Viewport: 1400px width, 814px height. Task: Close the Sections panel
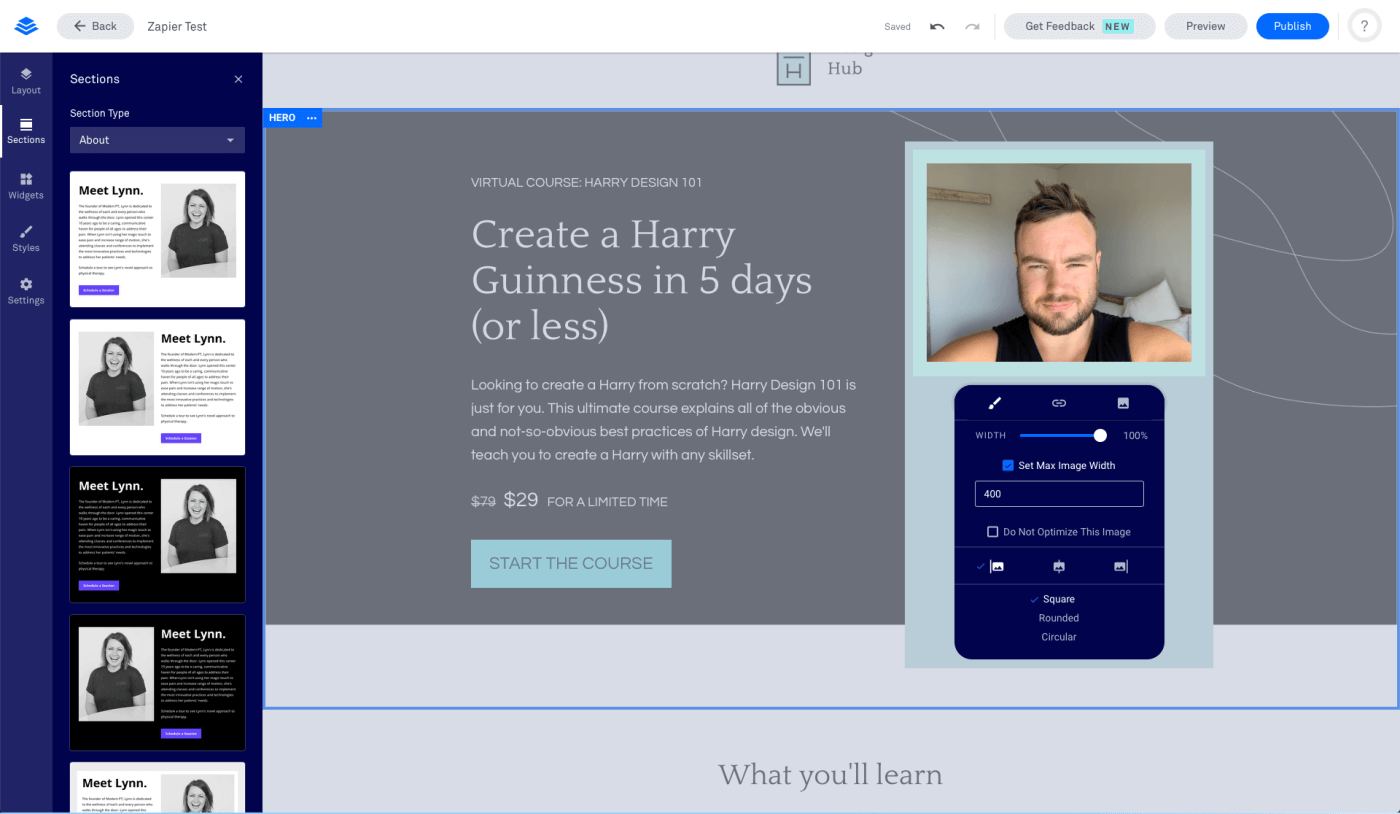[238, 79]
